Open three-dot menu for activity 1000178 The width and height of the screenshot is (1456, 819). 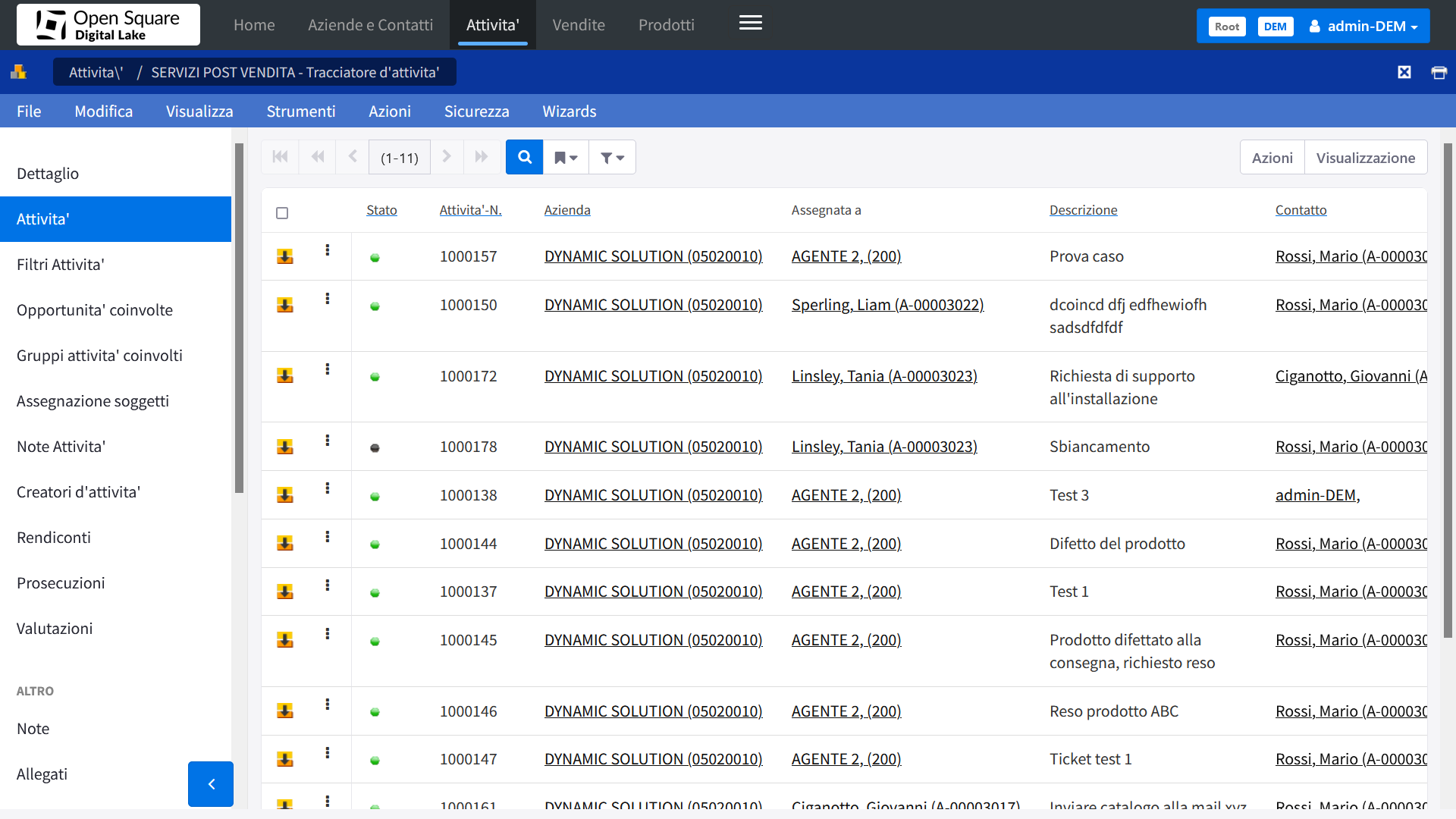[x=328, y=441]
